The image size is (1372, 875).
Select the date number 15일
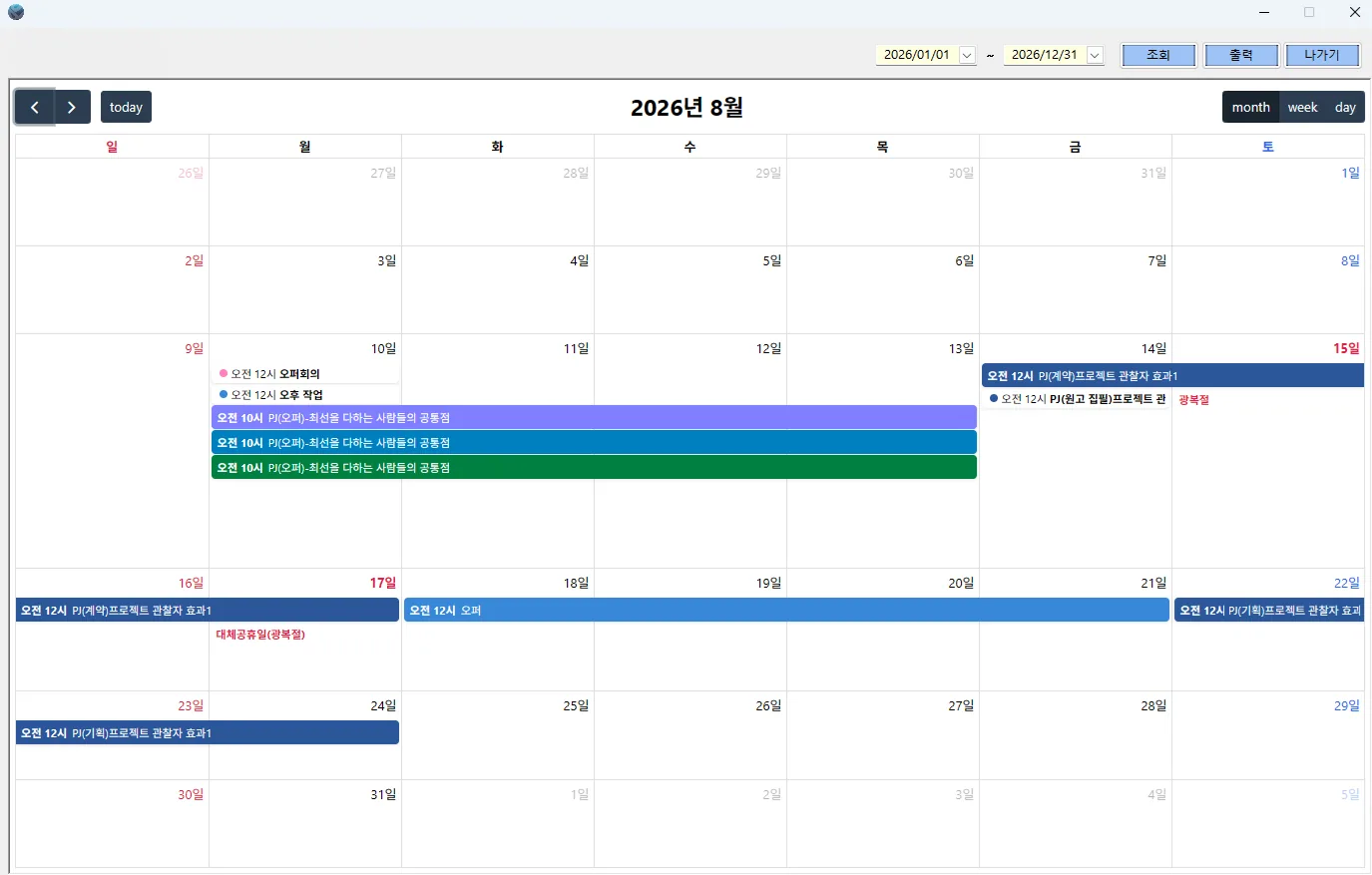point(1346,348)
